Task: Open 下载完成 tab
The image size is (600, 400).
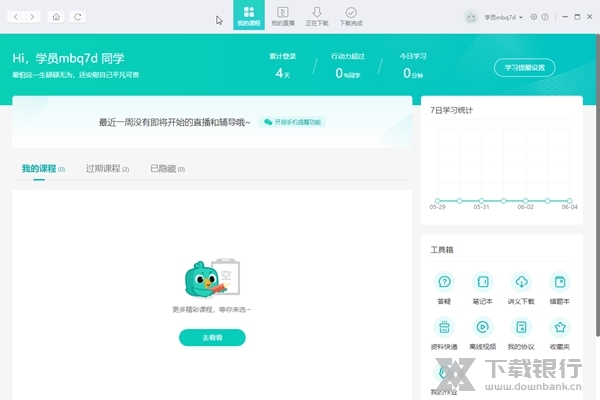Action: (x=351, y=16)
